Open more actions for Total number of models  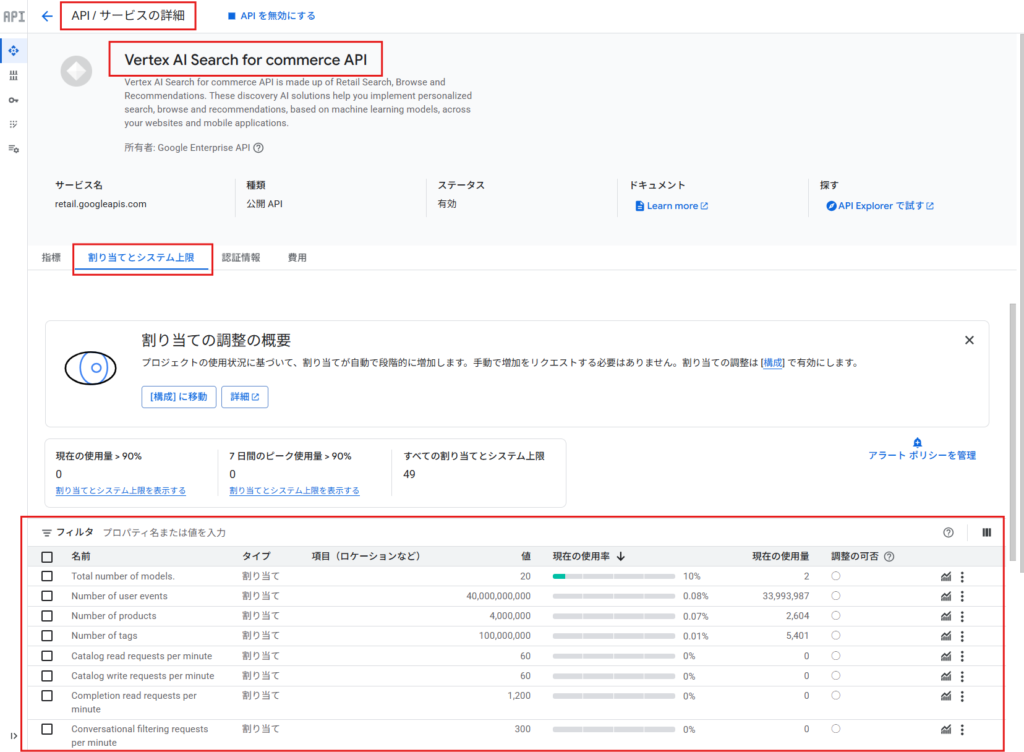[962, 576]
